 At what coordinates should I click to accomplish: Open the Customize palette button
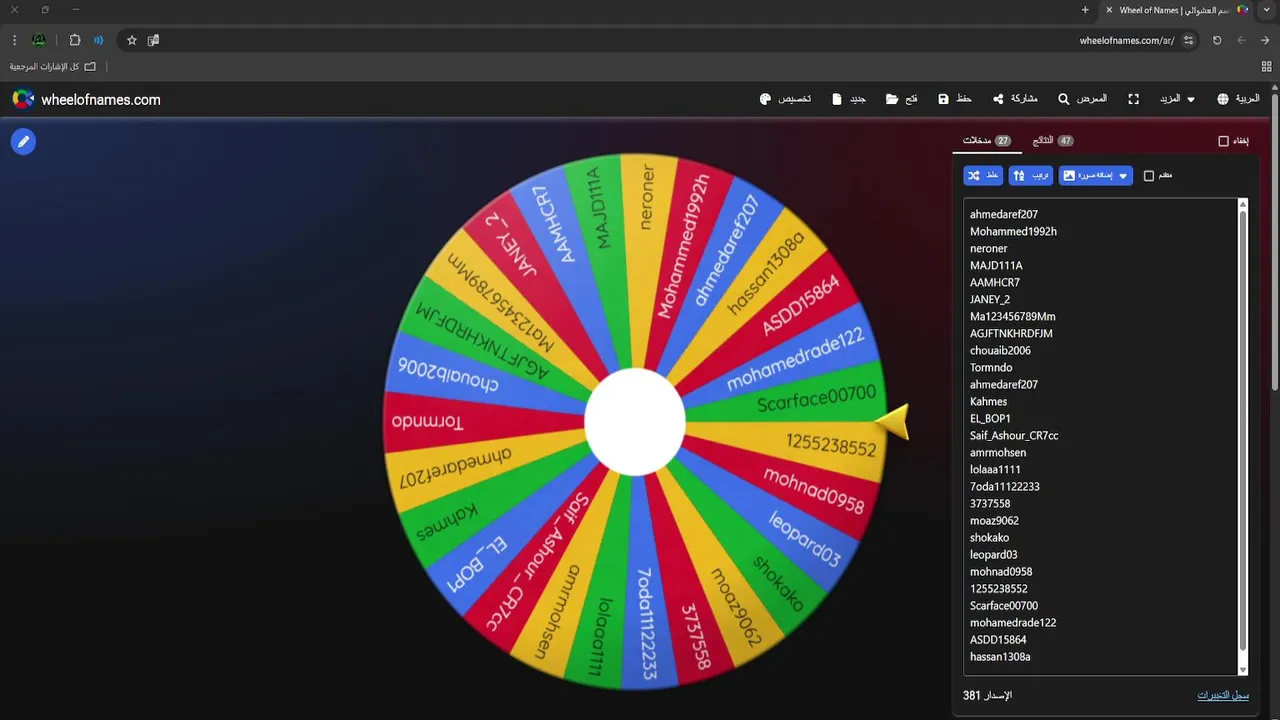click(785, 99)
